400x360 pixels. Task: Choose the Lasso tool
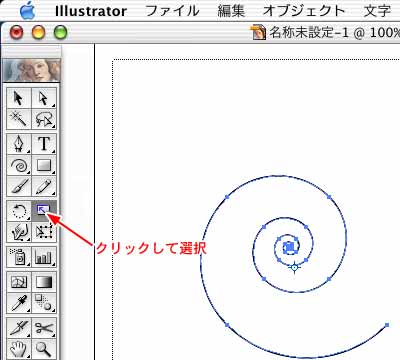(44, 119)
